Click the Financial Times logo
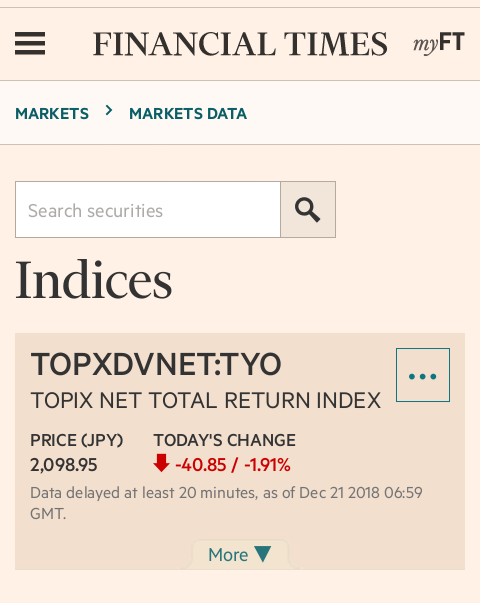This screenshot has width=480, height=603. coord(240,44)
